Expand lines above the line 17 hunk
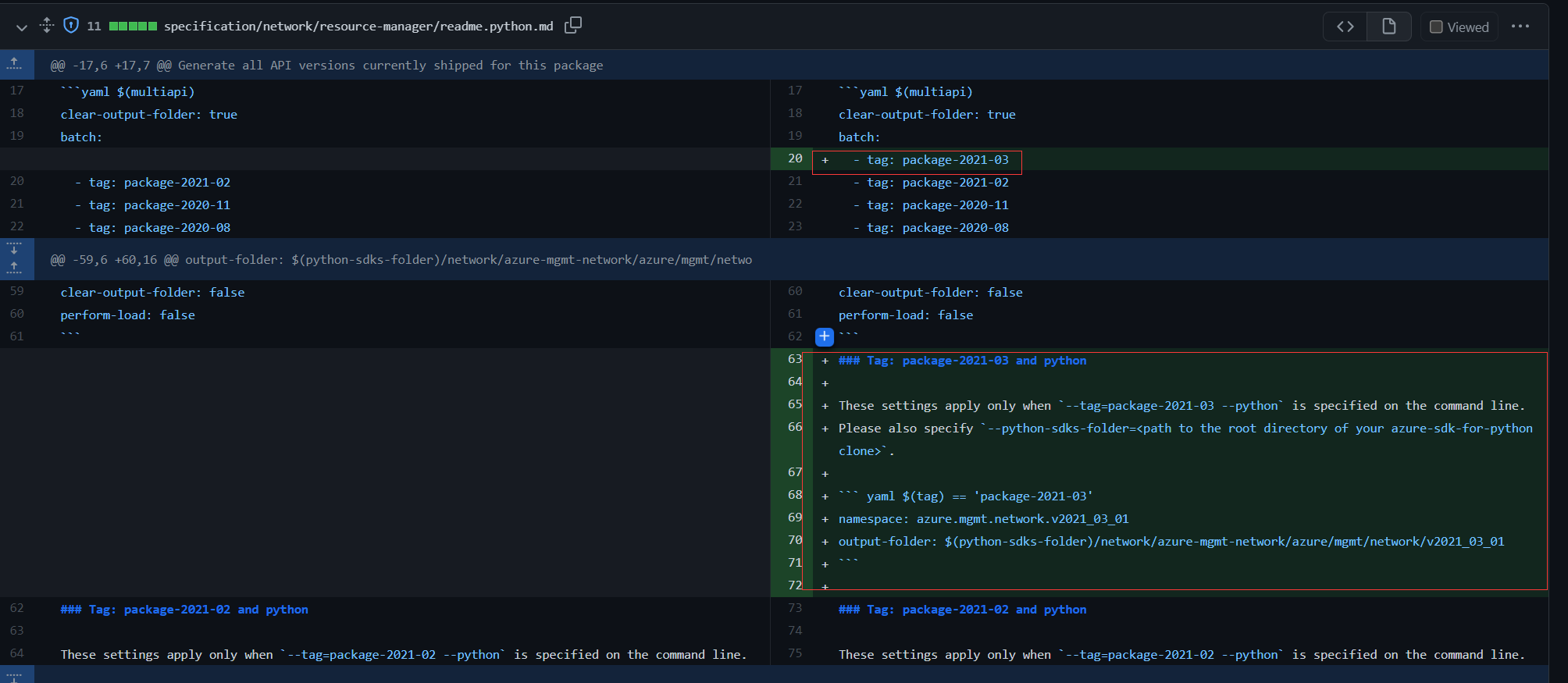 point(16,65)
